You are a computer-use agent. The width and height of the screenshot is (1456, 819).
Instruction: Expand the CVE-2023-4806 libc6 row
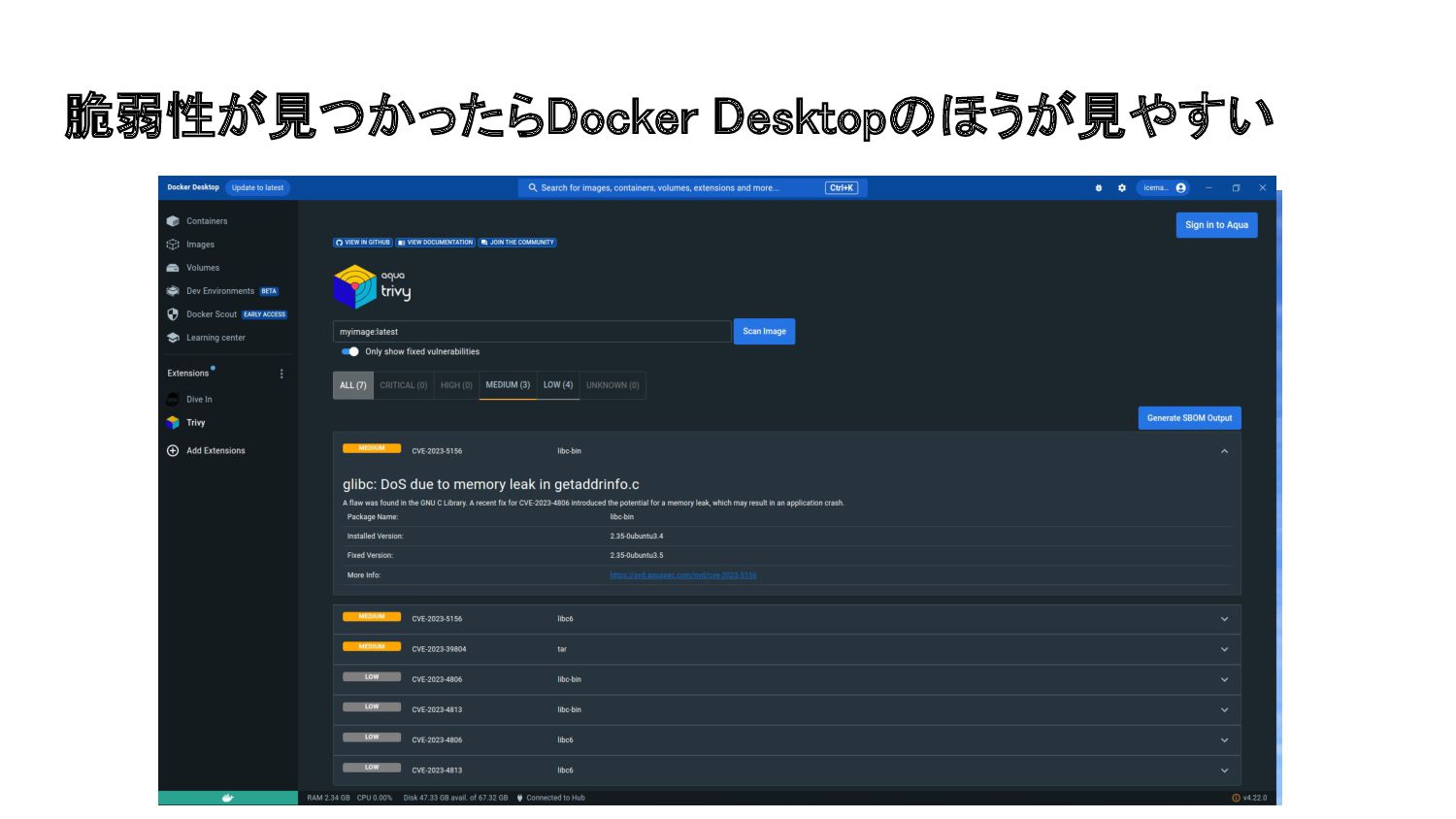[x=1224, y=739]
